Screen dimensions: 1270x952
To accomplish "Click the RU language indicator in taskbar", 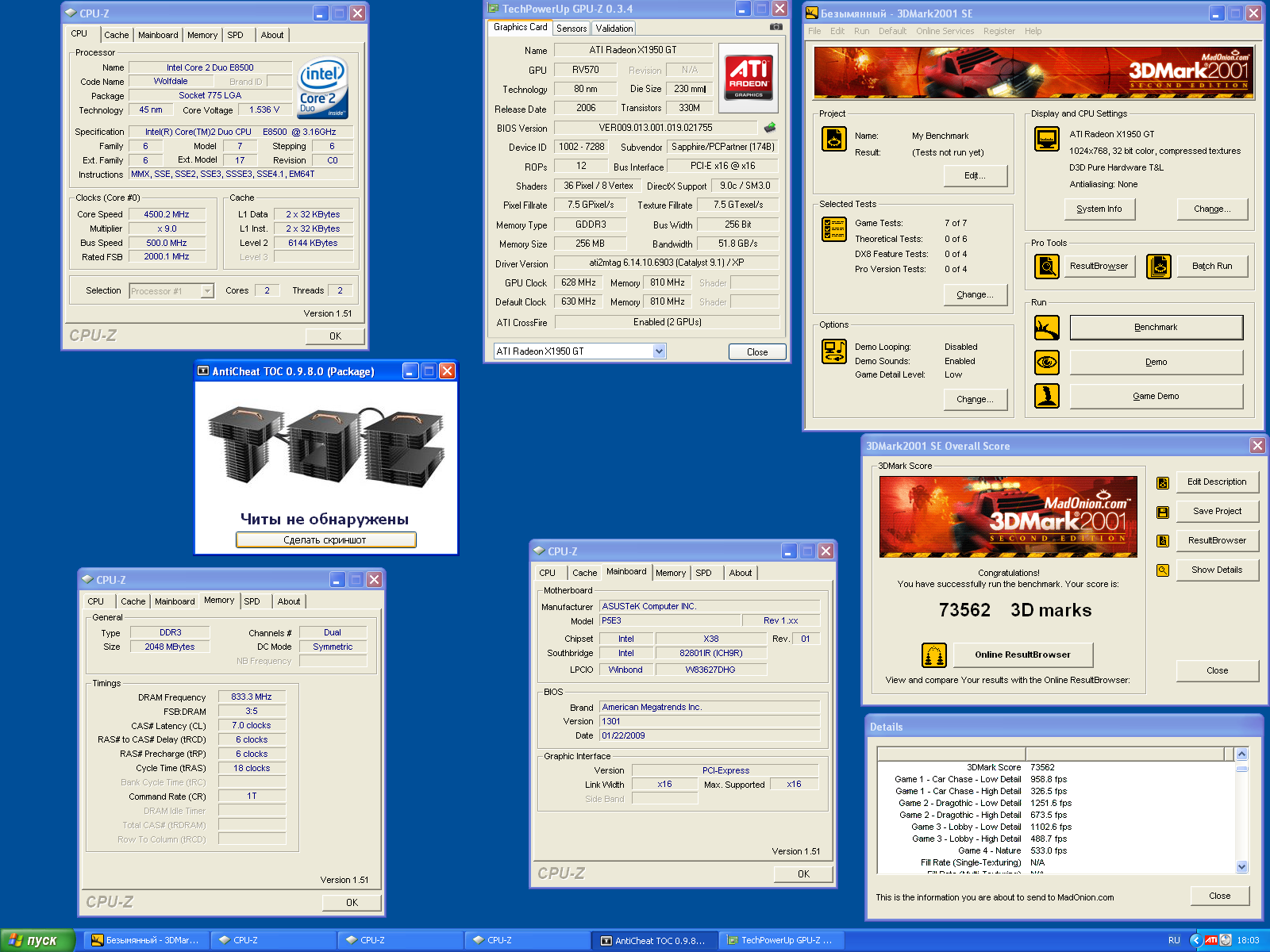I will pos(1174,940).
